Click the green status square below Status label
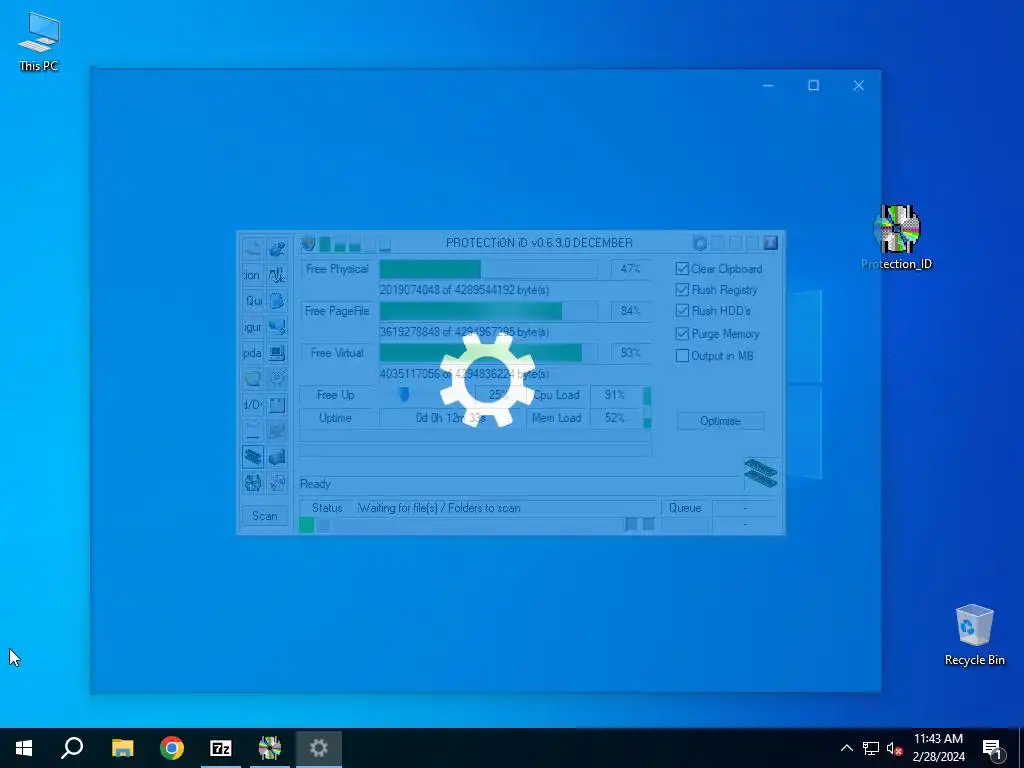Screen dimensions: 1024x768 306,524
